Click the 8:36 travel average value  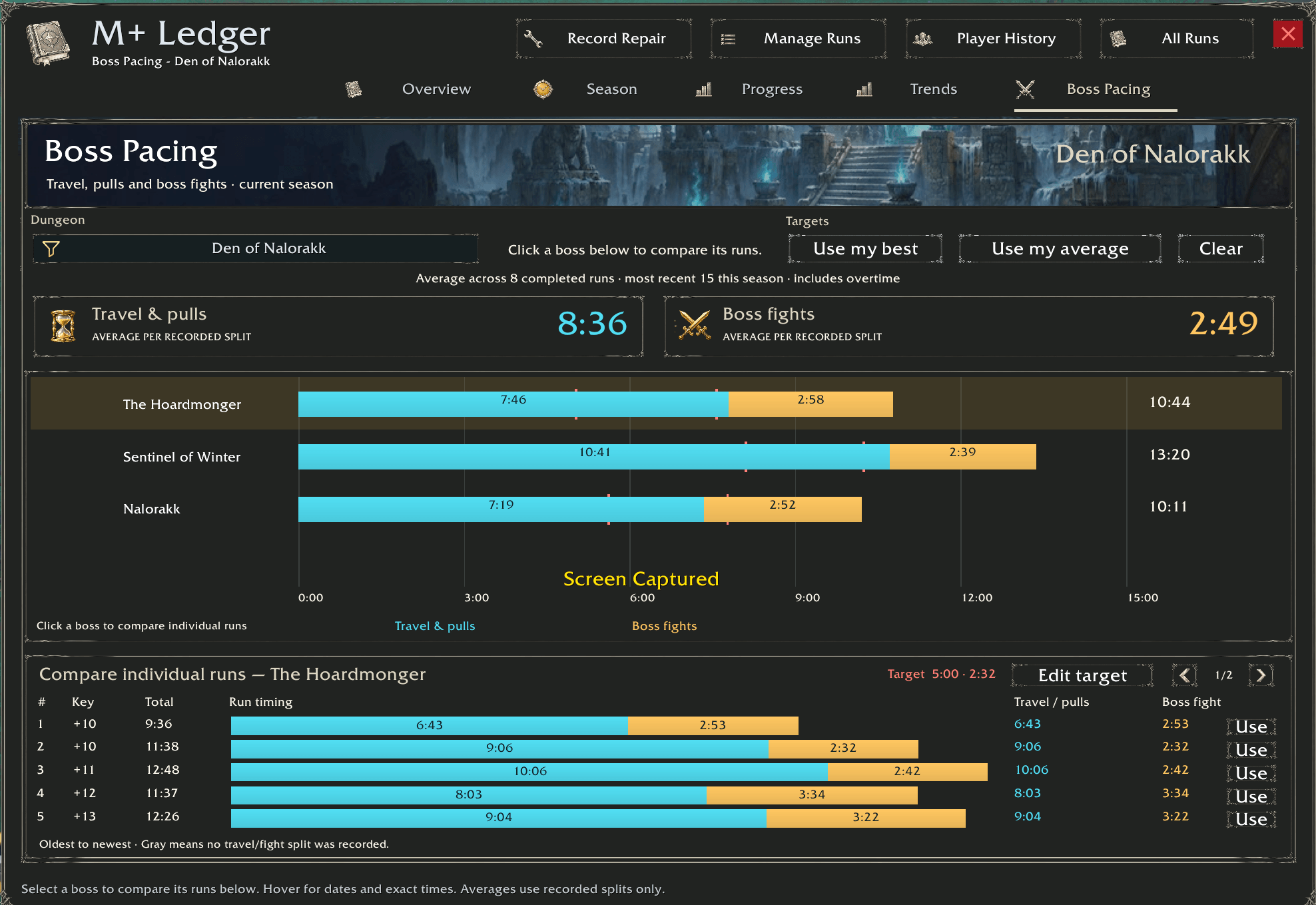[x=592, y=324]
